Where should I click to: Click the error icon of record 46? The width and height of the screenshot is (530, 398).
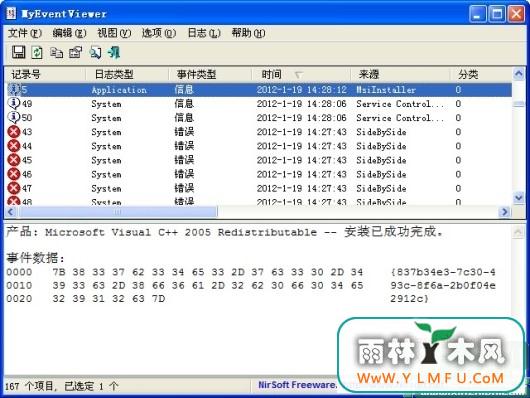[14, 174]
